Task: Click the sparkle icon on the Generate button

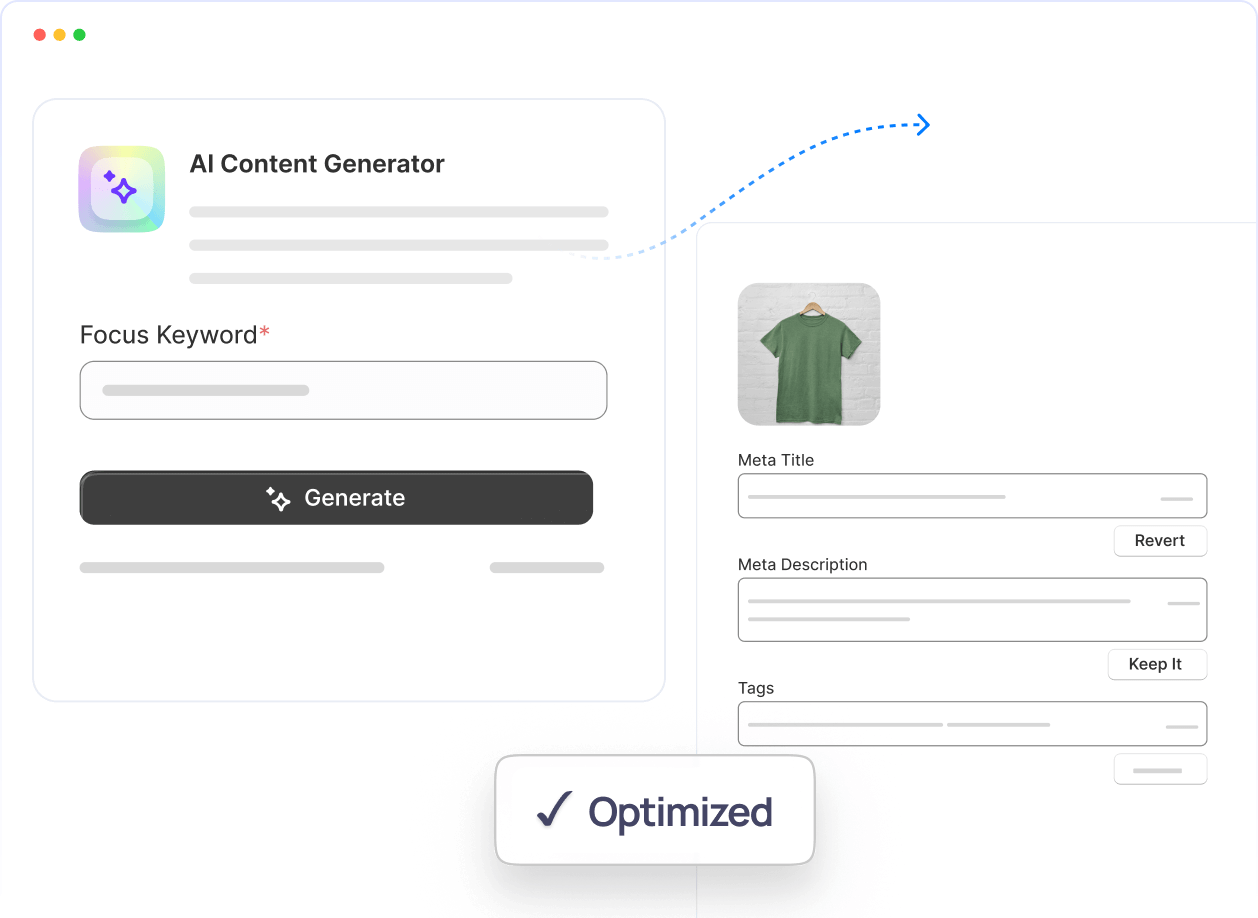Action: click(278, 498)
